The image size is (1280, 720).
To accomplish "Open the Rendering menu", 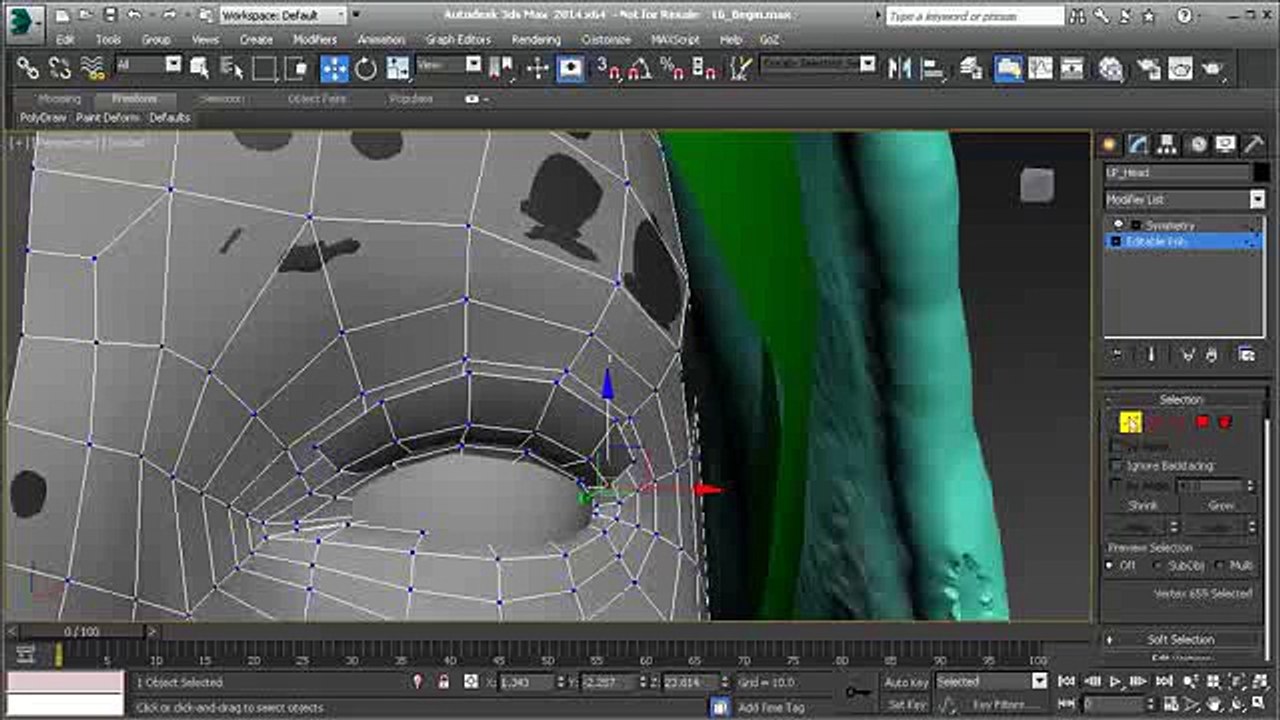I will click(535, 40).
